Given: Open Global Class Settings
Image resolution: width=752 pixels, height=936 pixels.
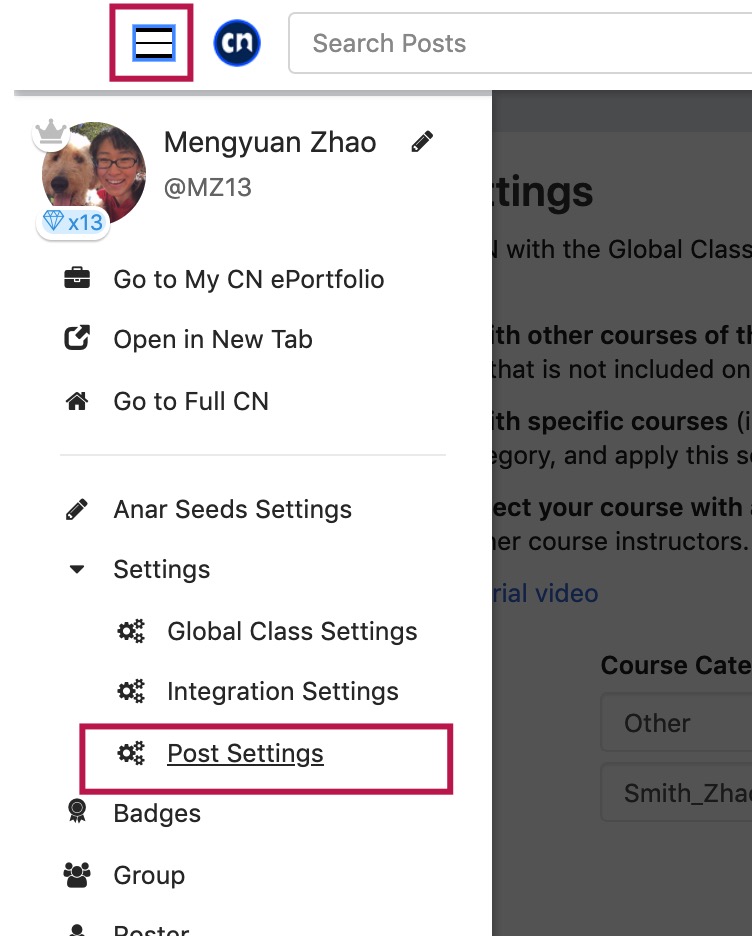Looking at the screenshot, I should (x=292, y=631).
